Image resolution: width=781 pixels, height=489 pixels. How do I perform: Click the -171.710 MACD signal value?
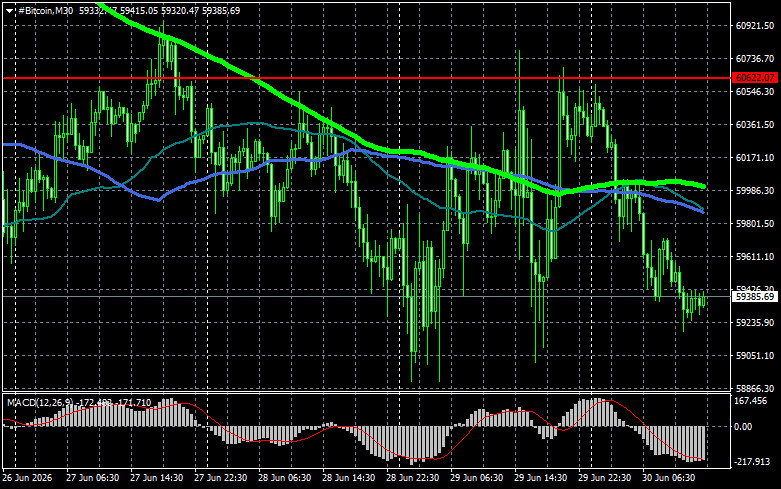click(x=133, y=402)
